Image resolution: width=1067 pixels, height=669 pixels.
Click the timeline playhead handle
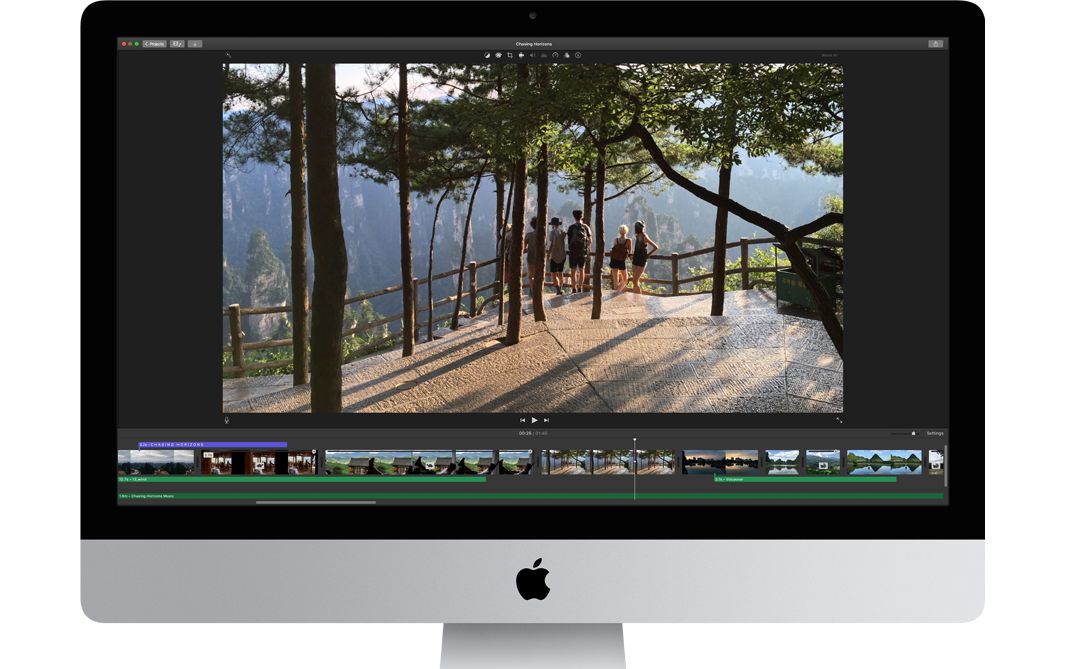(x=635, y=440)
